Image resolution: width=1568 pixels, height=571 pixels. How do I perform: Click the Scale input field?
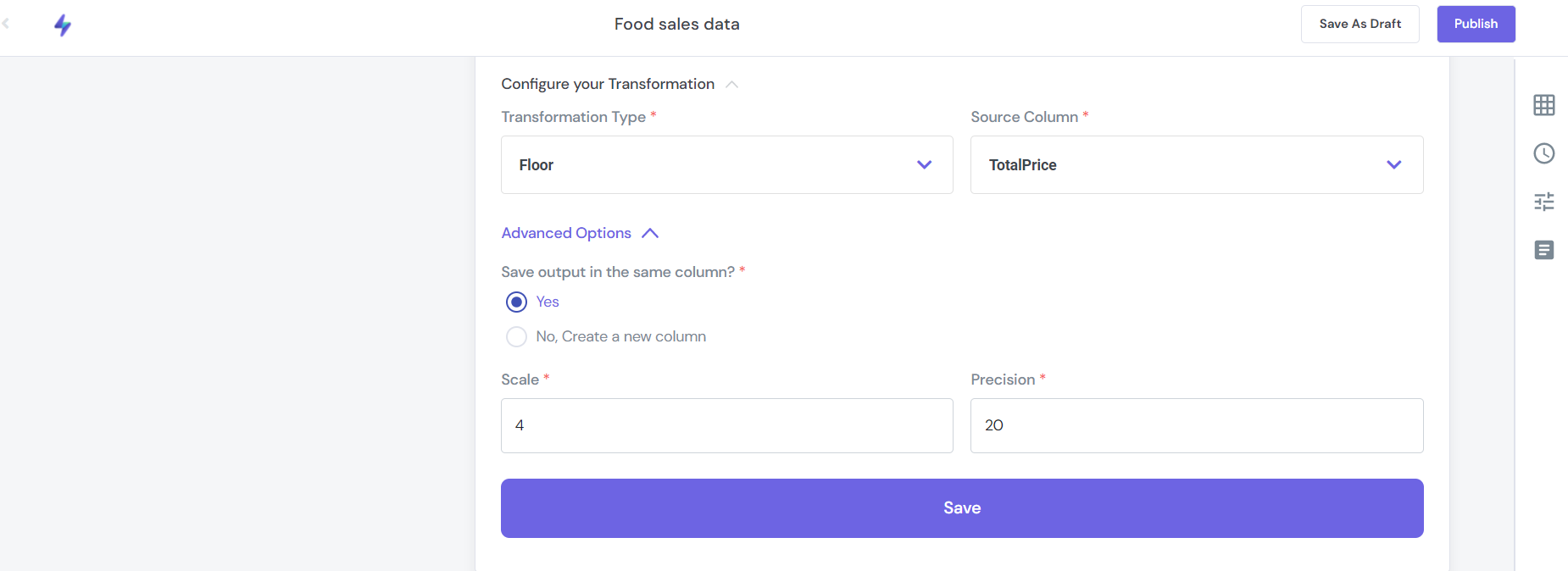tap(726, 425)
